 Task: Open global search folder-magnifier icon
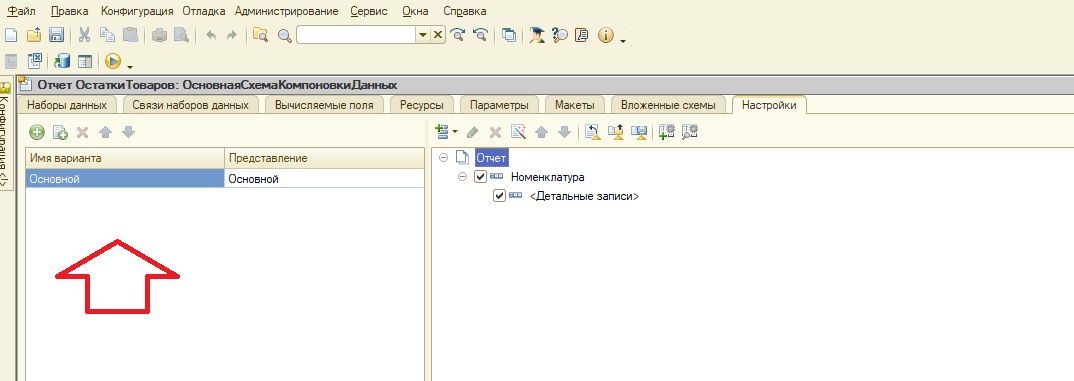[260, 36]
